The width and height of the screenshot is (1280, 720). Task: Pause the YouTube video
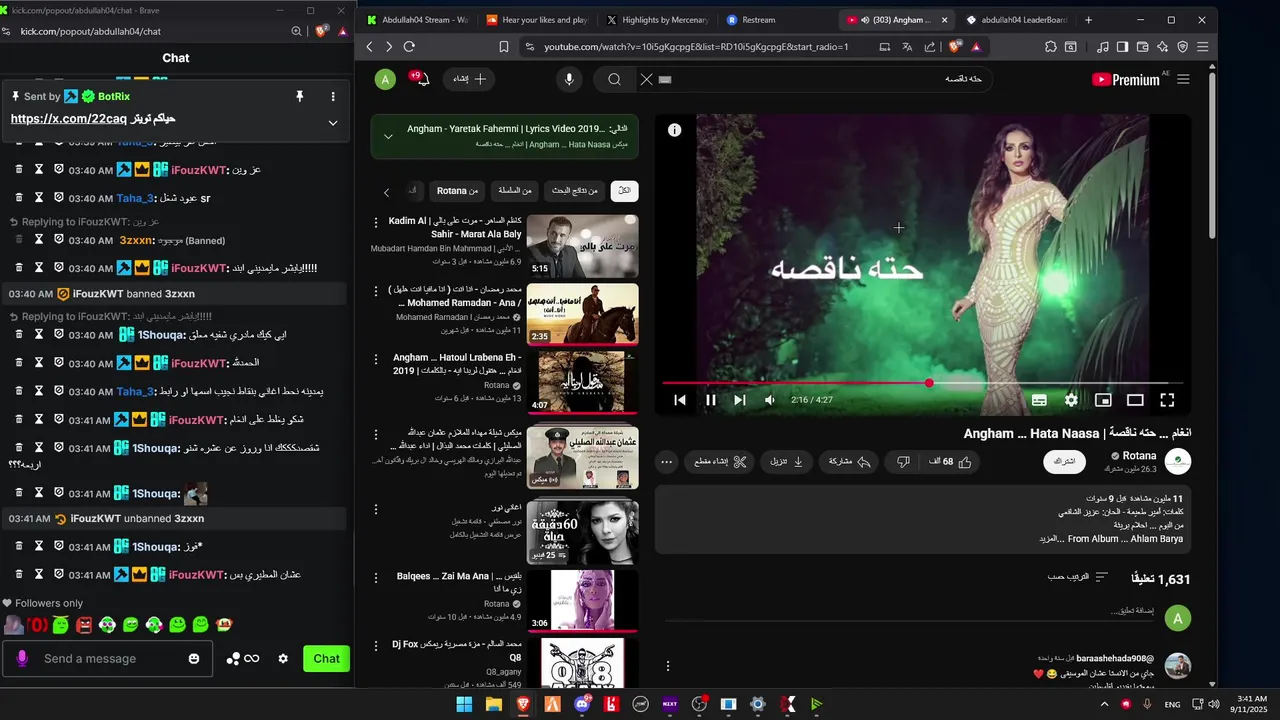[711, 400]
